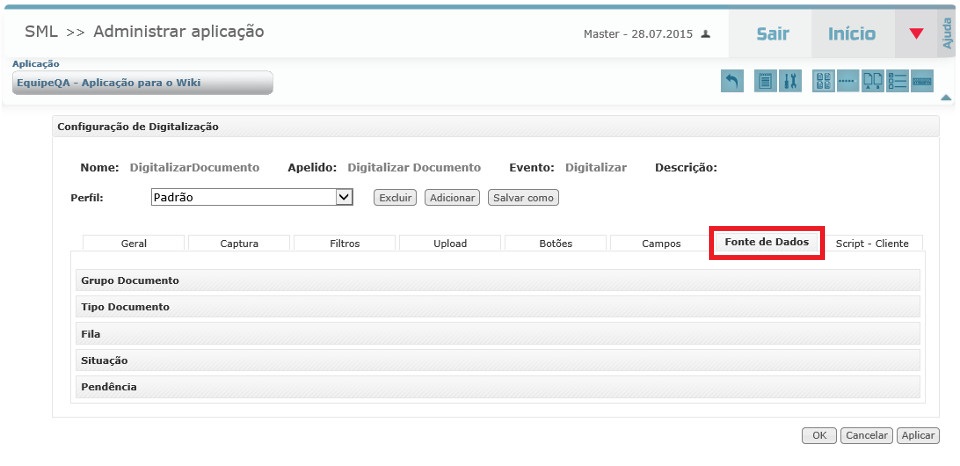Click the user icon beside Master date

point(706,34)
